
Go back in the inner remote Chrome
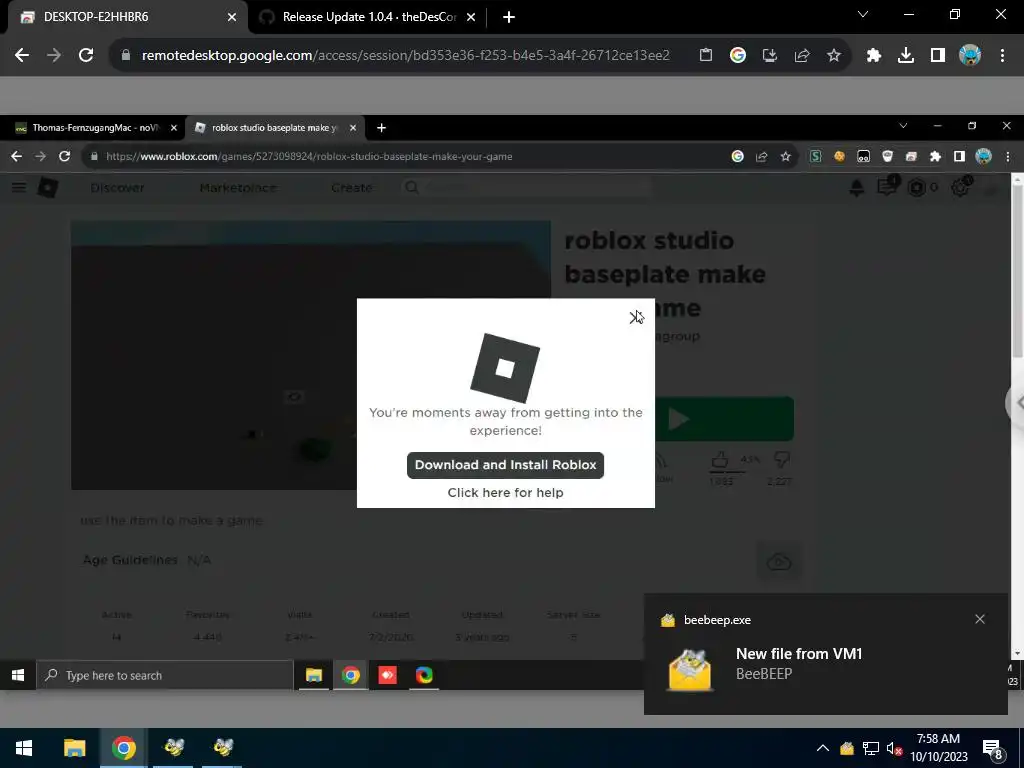16,156
